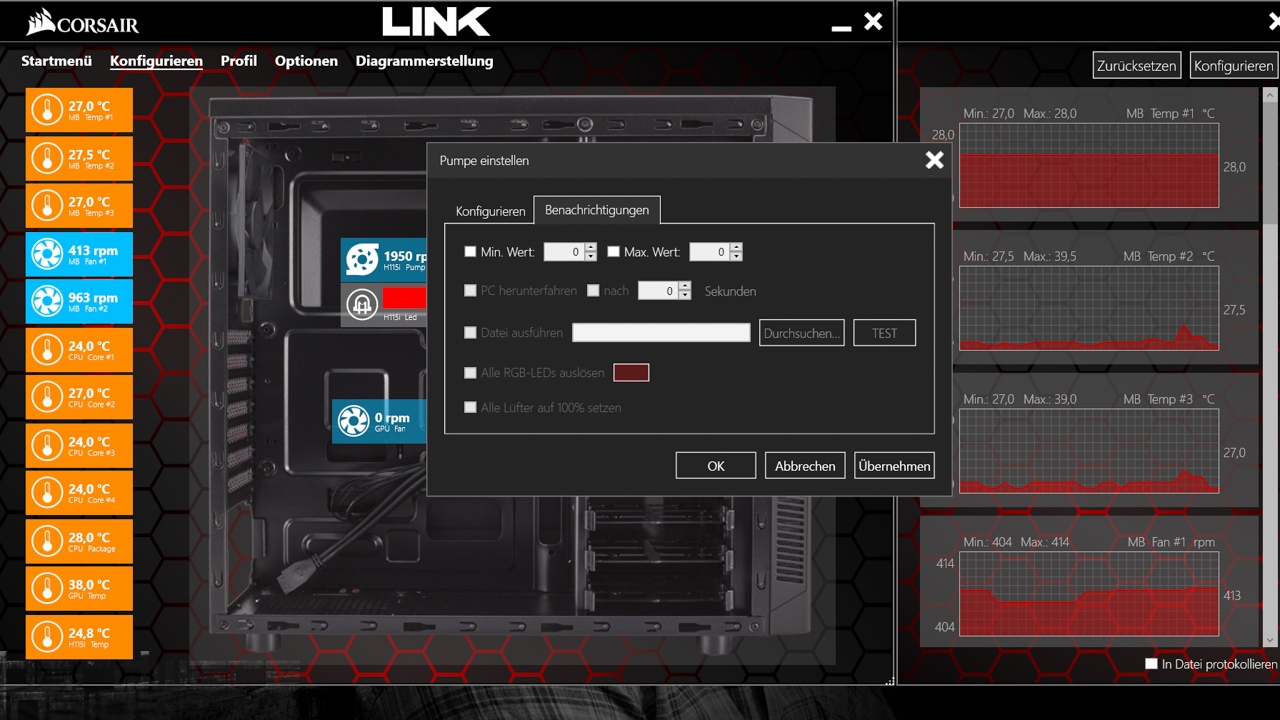1280x720 pixels.
Task: Open the Startmenü tab
Action: click(x=57, y=61)
